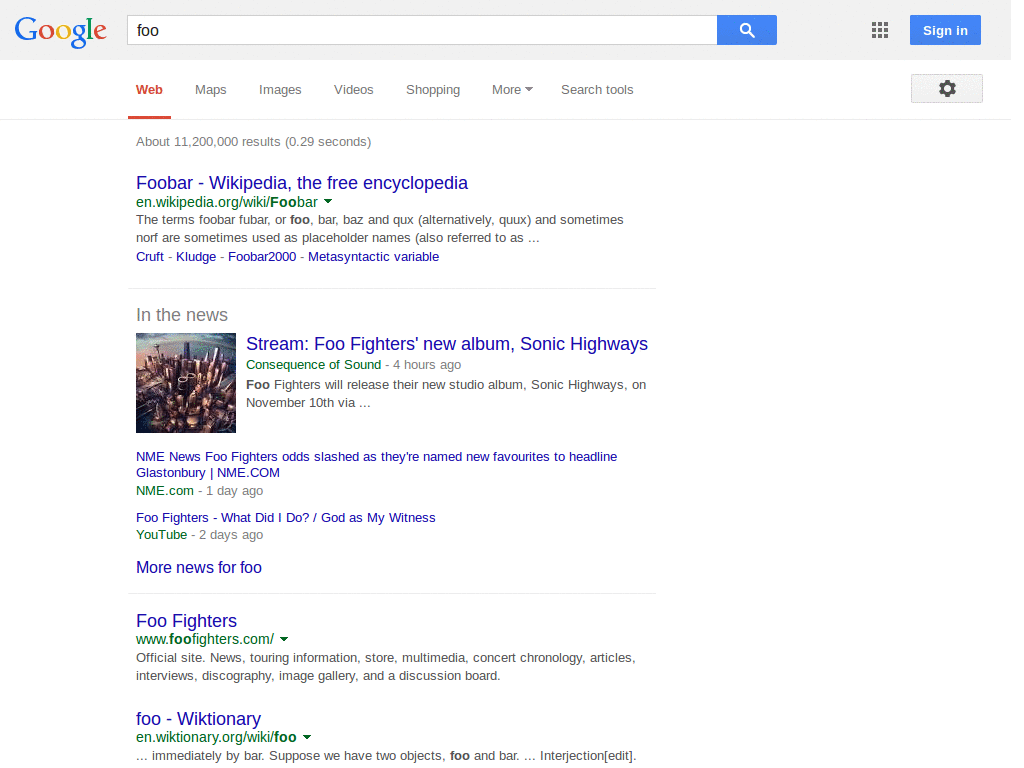Focus the search box containing foo
Viewport: 1024px width, 768px height.
(422, 30)
